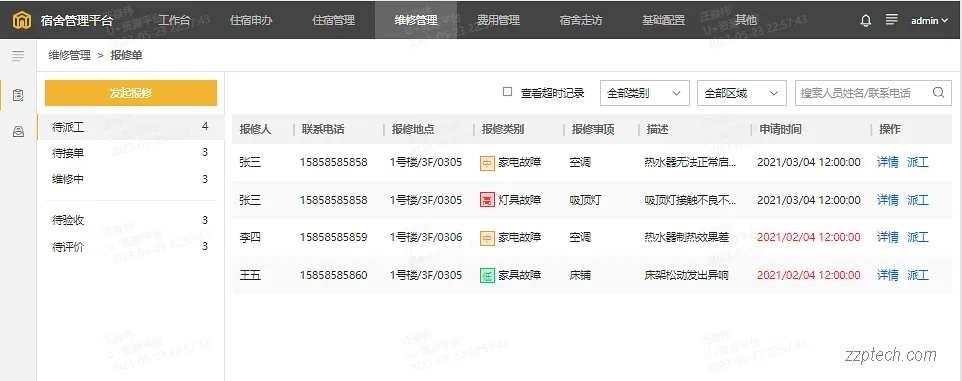
Task: Click the 操作 column header
Action: coord(890,129)
